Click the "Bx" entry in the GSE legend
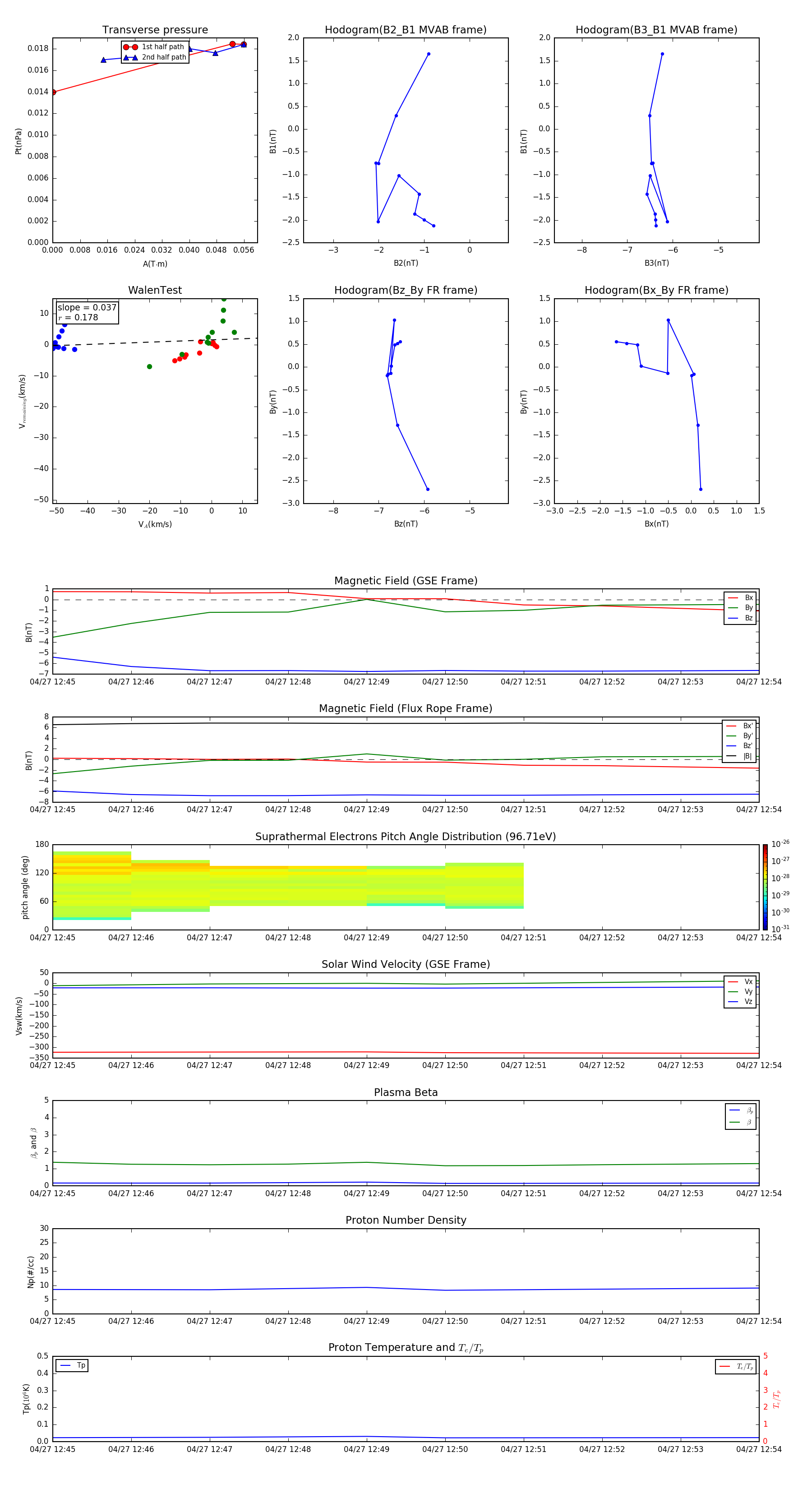 740,598
